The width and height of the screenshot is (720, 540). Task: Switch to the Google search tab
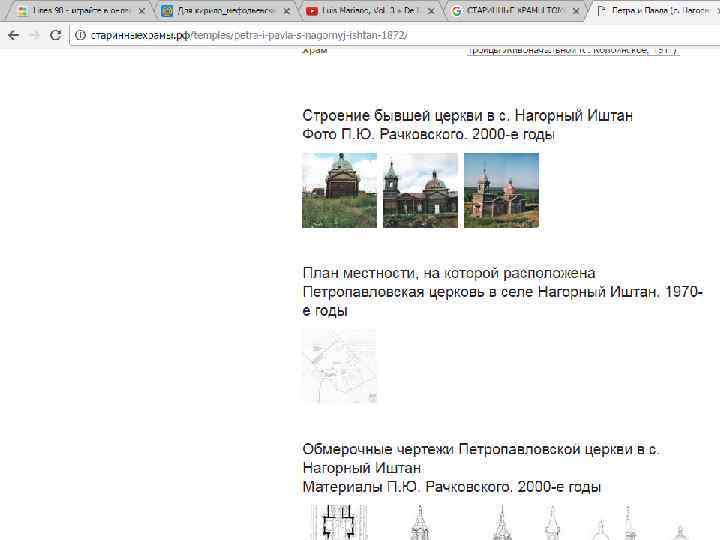514,10
